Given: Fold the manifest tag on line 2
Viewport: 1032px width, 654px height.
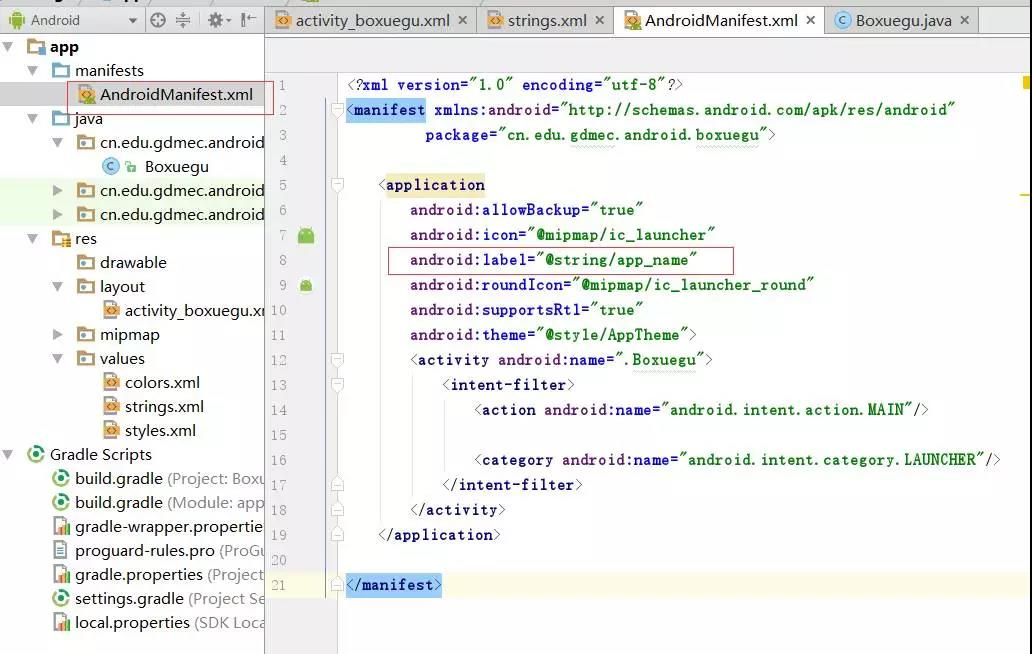Looking at the screenshot, I should coord(337,109).
